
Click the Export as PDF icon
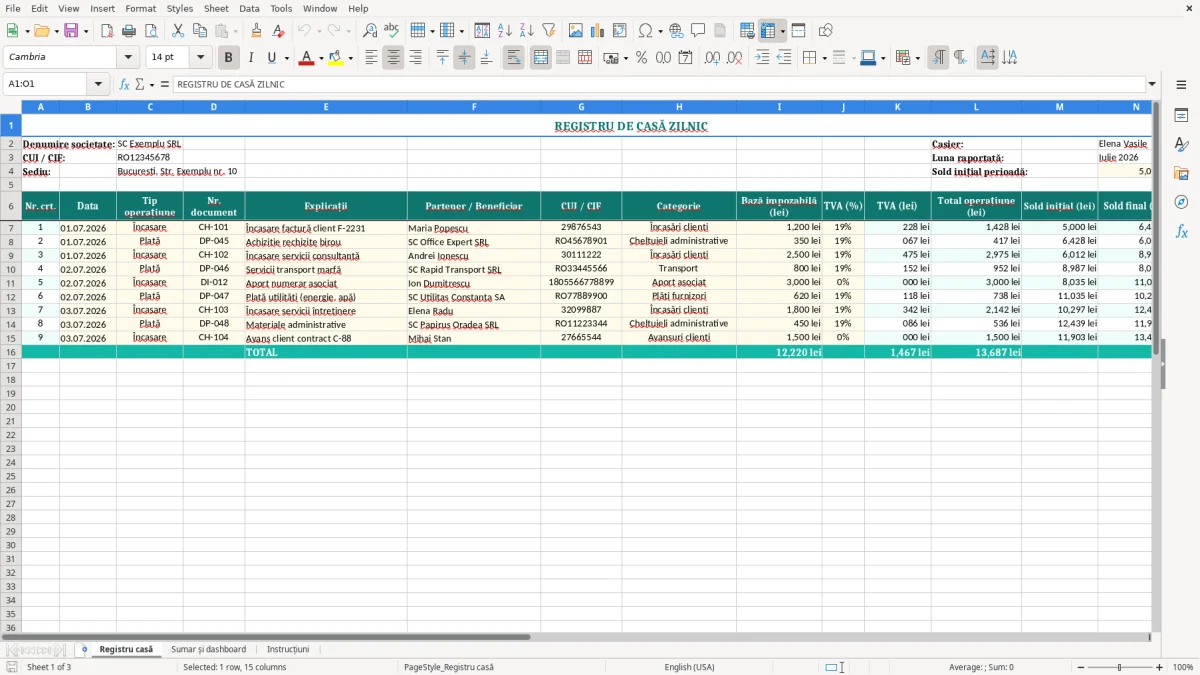click(108, 31)
